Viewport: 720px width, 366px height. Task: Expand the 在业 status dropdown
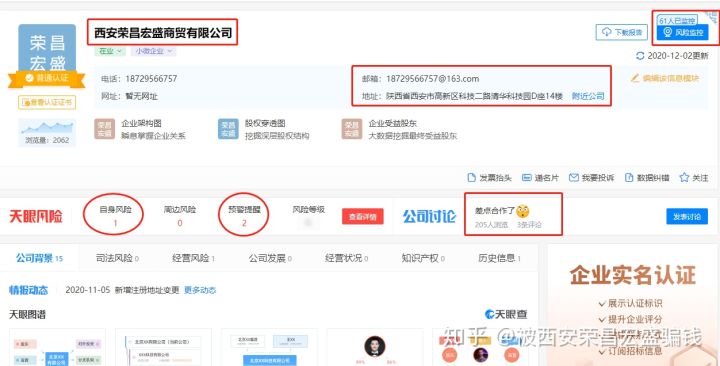110,51
